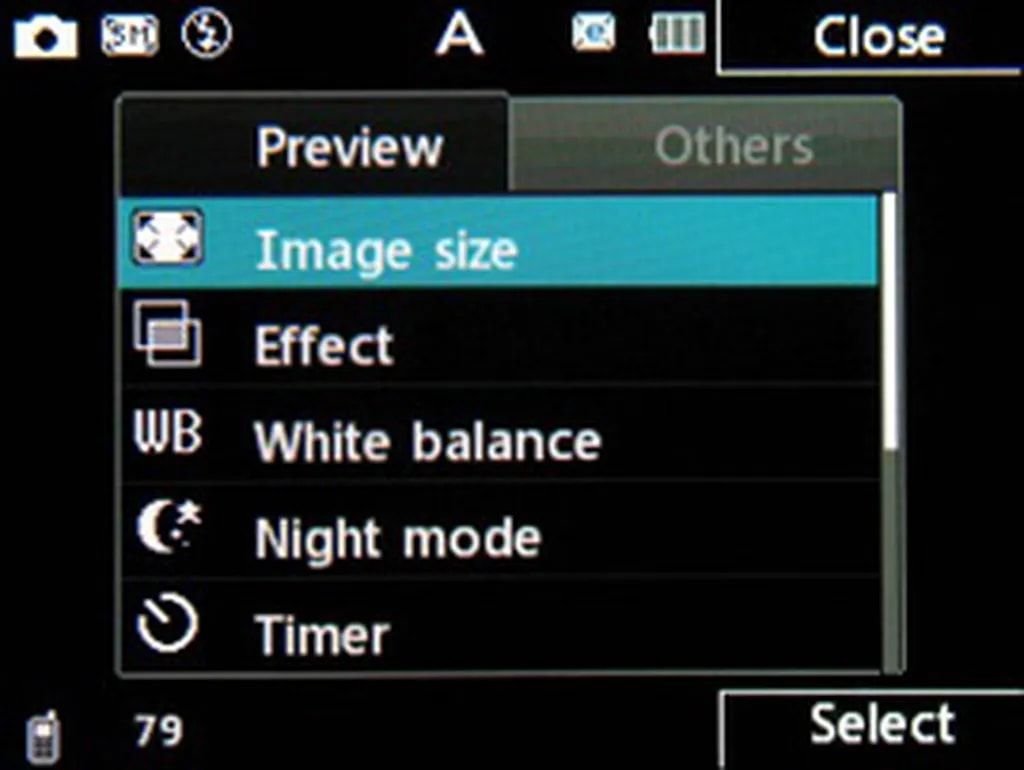Click the 3M resolution indicator icon
This screenshot has width=1024, height=770.
coord(129,35)
